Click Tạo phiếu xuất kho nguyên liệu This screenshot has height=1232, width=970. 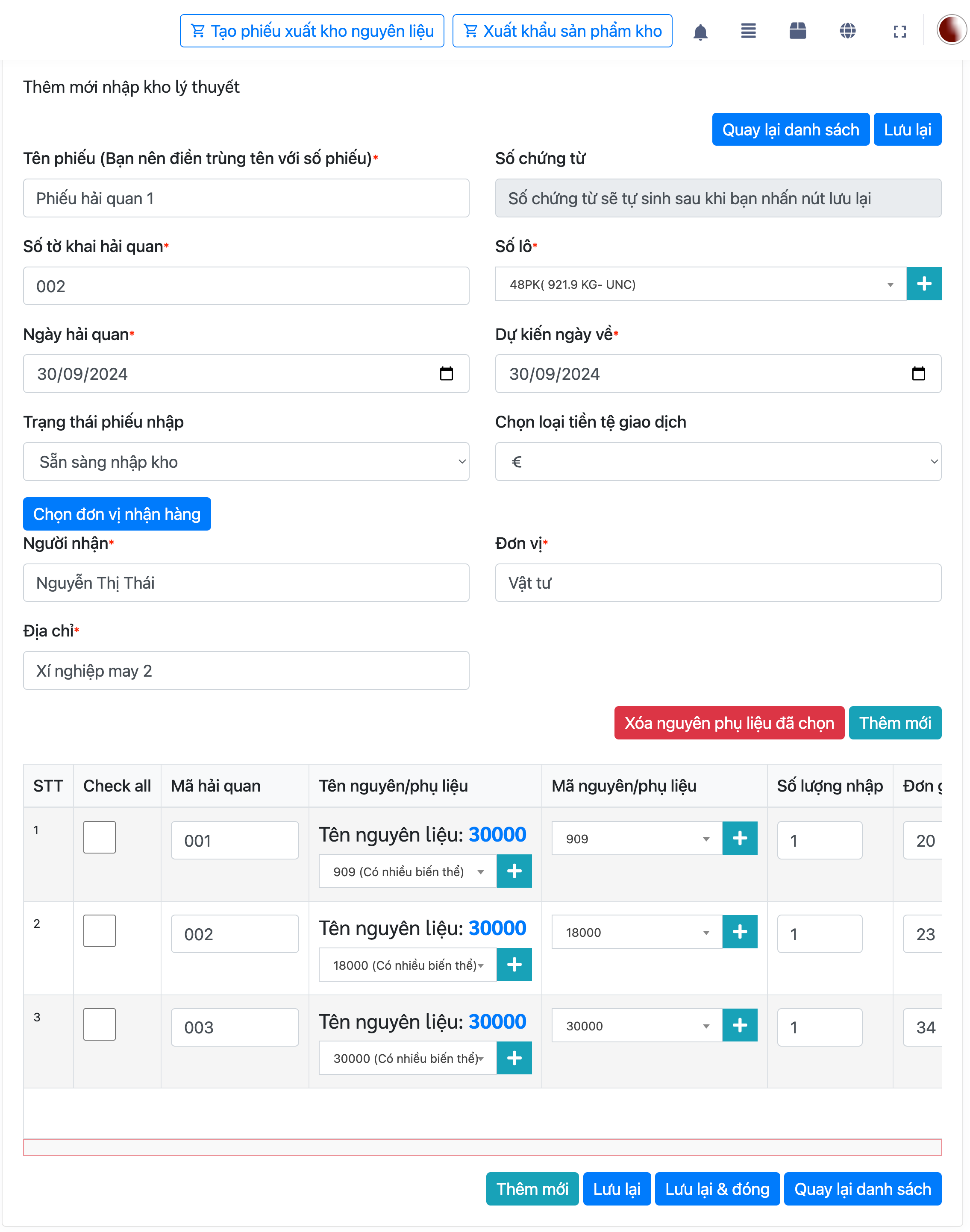[x=312, y=31]
